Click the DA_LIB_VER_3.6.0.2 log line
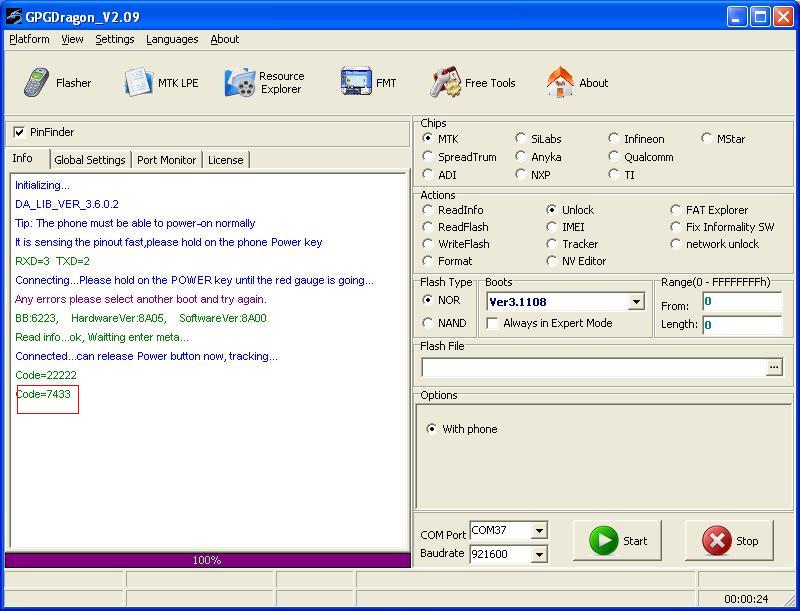This screenshot has height=611, width=800. (x=67, y=204)
